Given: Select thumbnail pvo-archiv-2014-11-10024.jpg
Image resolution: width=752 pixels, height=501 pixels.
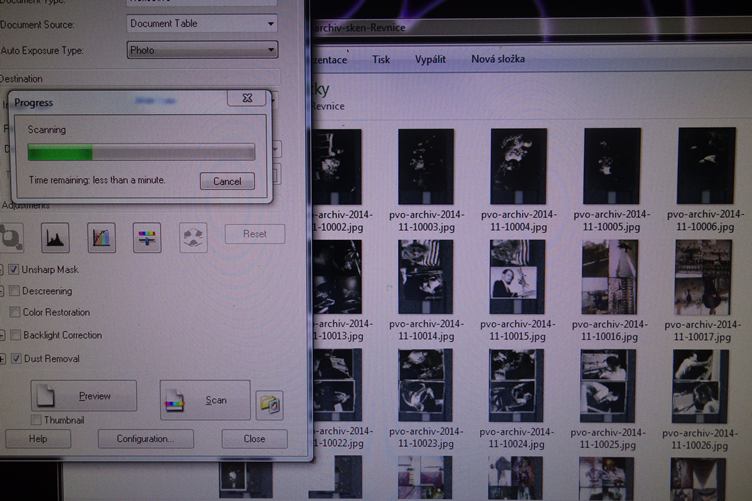Looking at the screenshot, I should tap(517, 385).
